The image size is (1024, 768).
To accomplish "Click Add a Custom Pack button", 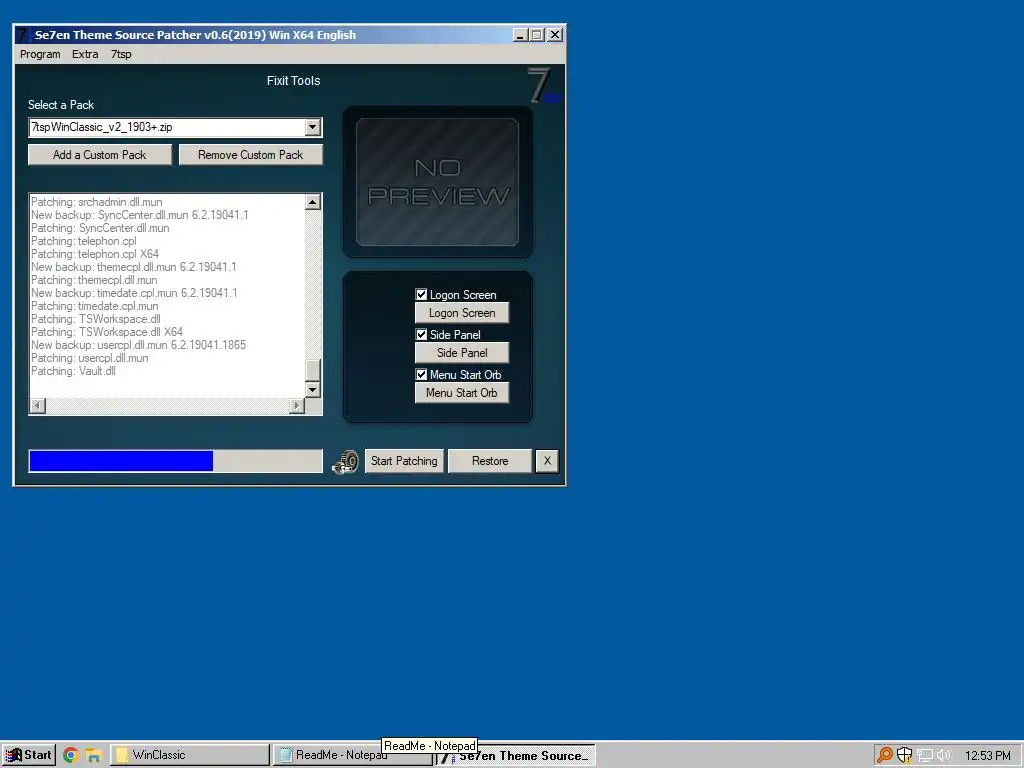I will coord(100,155).
